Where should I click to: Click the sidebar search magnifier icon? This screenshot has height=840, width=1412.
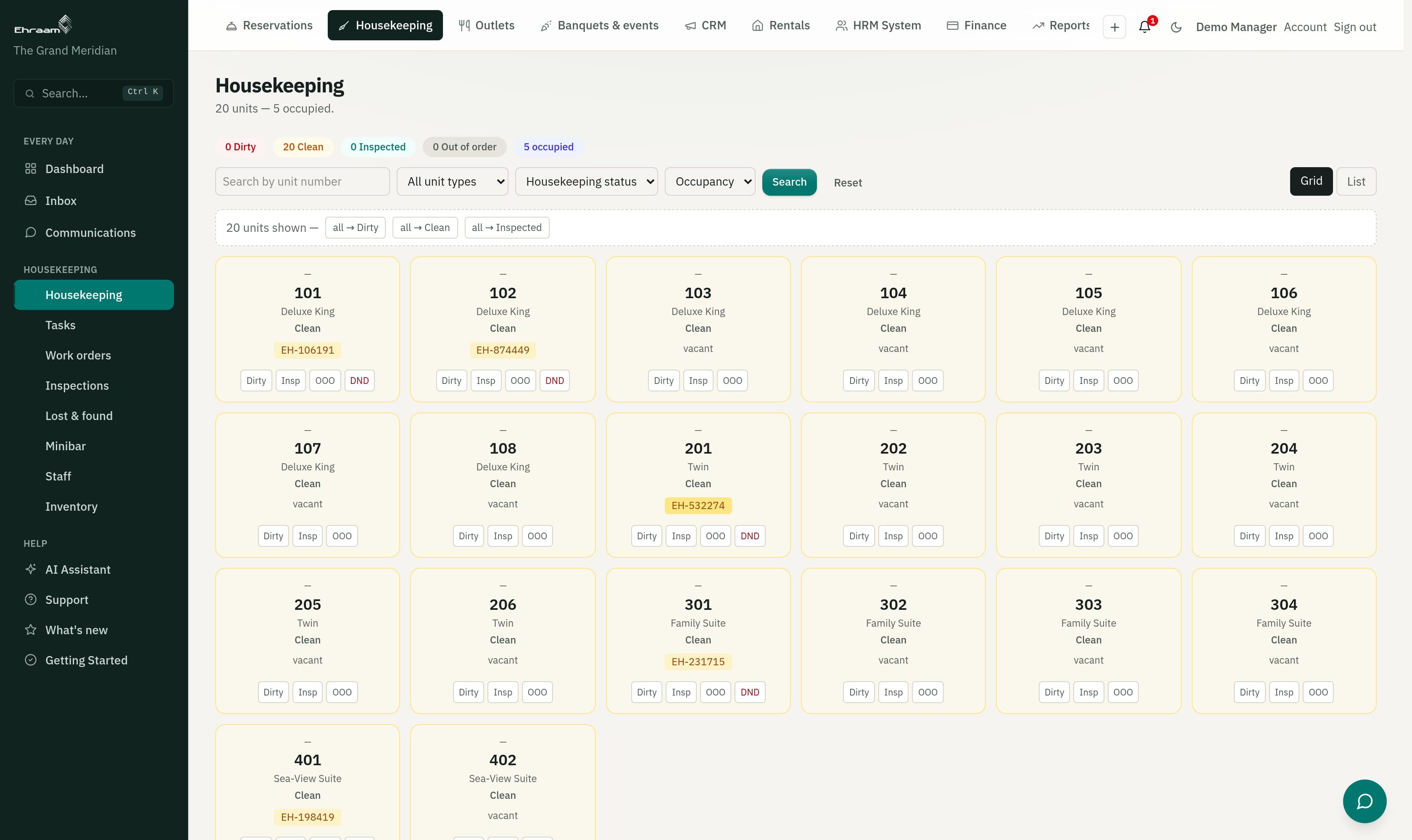click(x=30, y=93)
